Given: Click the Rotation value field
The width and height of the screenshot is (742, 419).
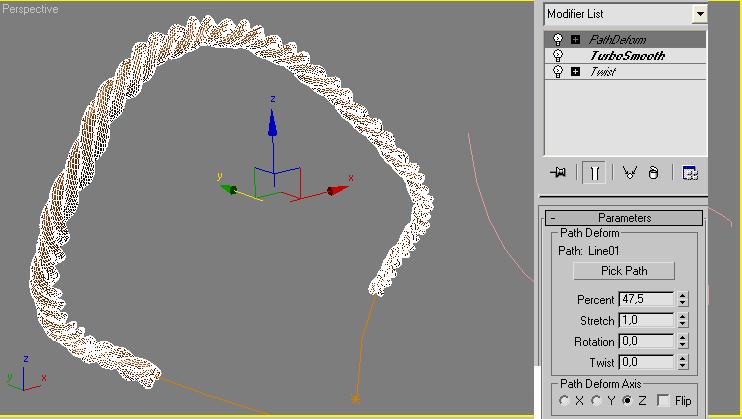Looking at the screenshot, I should tap(646, 341).
